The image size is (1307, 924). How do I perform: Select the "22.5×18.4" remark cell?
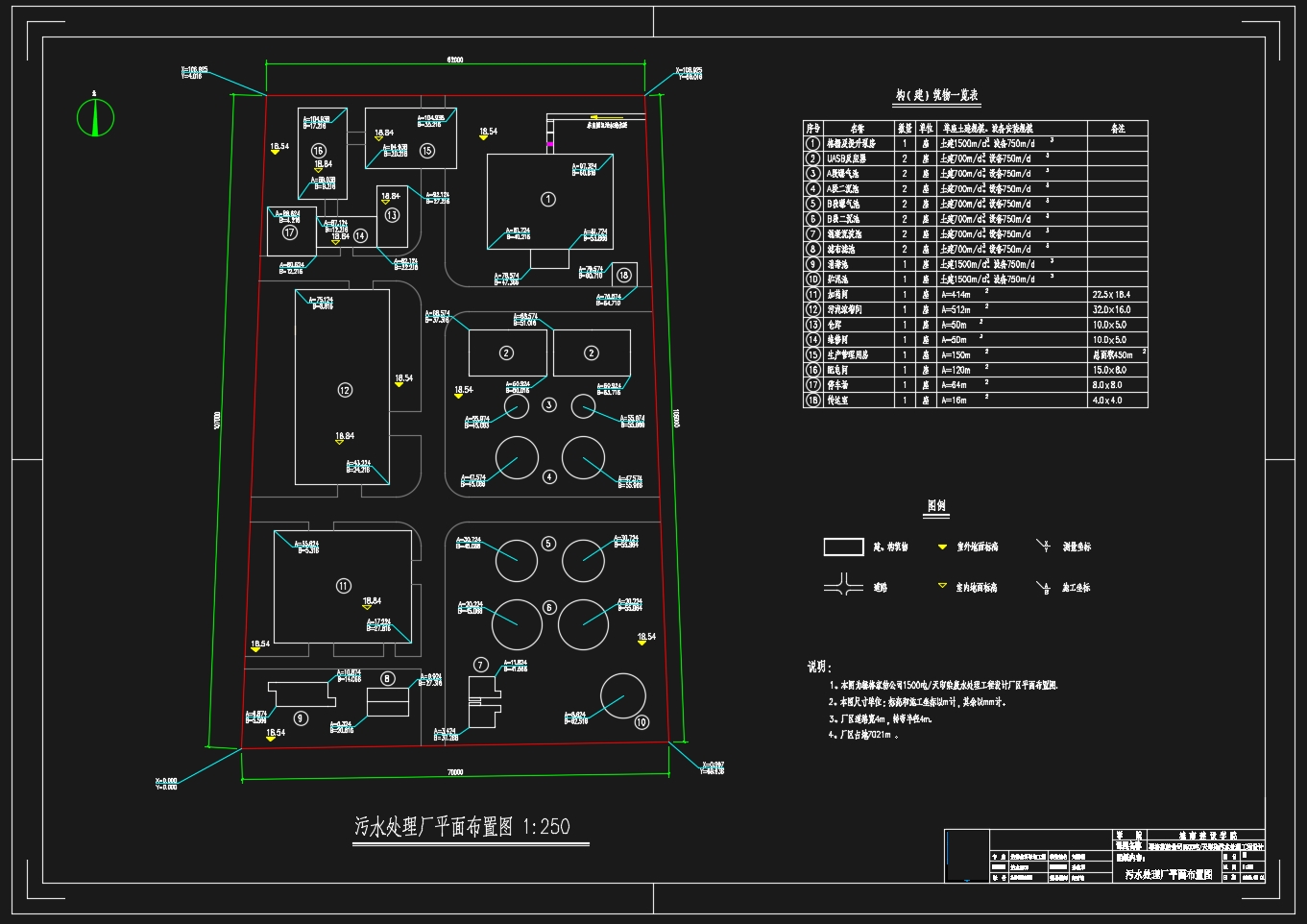(1117, 295)
